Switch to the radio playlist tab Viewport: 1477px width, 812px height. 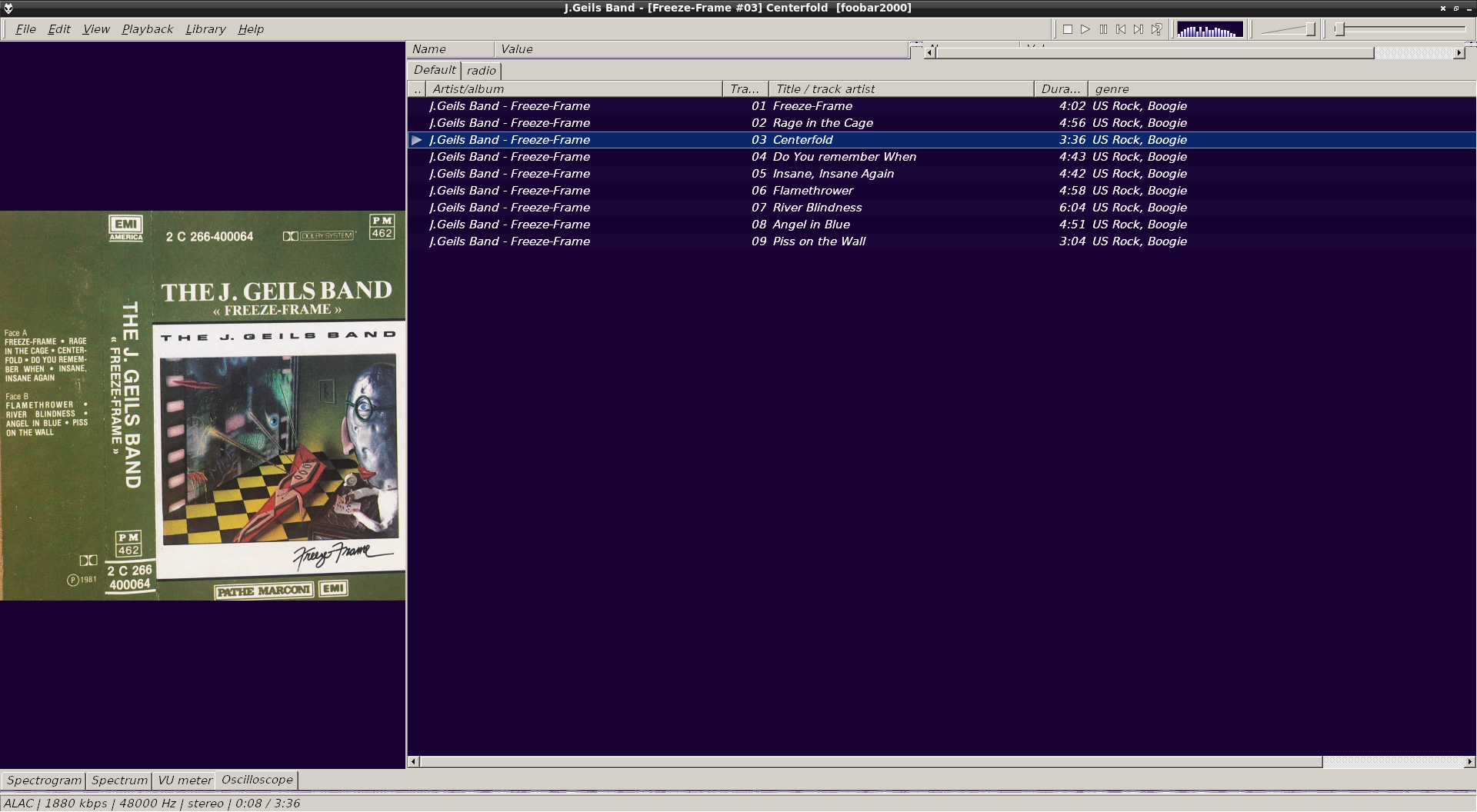pos(482,71)
